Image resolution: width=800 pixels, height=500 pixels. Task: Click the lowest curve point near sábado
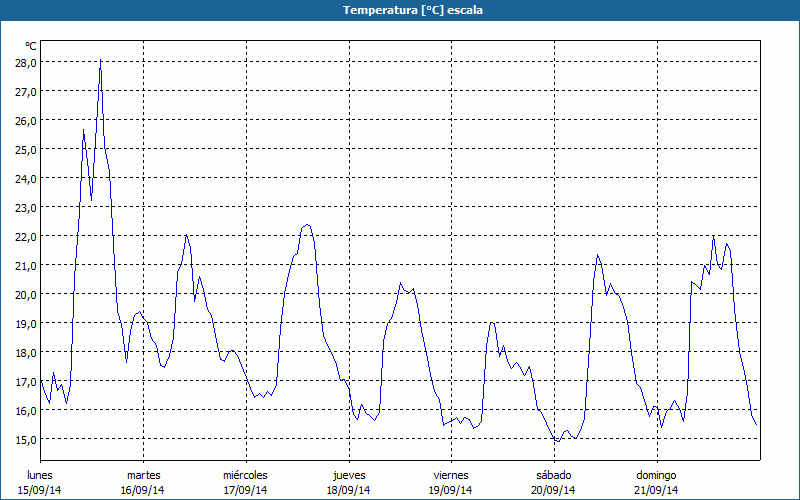coord(557,441)
